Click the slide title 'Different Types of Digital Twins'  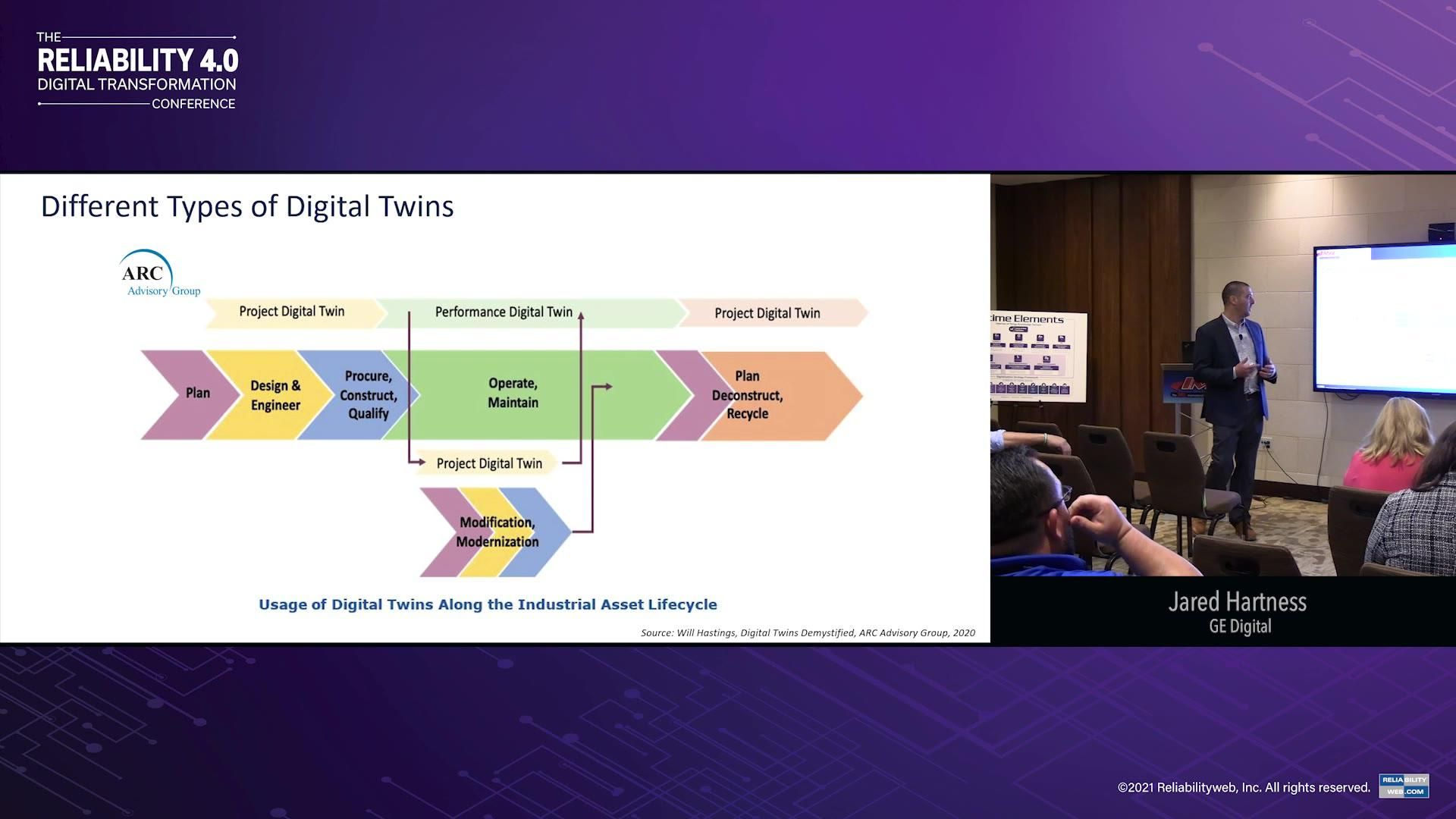point(248,206)
